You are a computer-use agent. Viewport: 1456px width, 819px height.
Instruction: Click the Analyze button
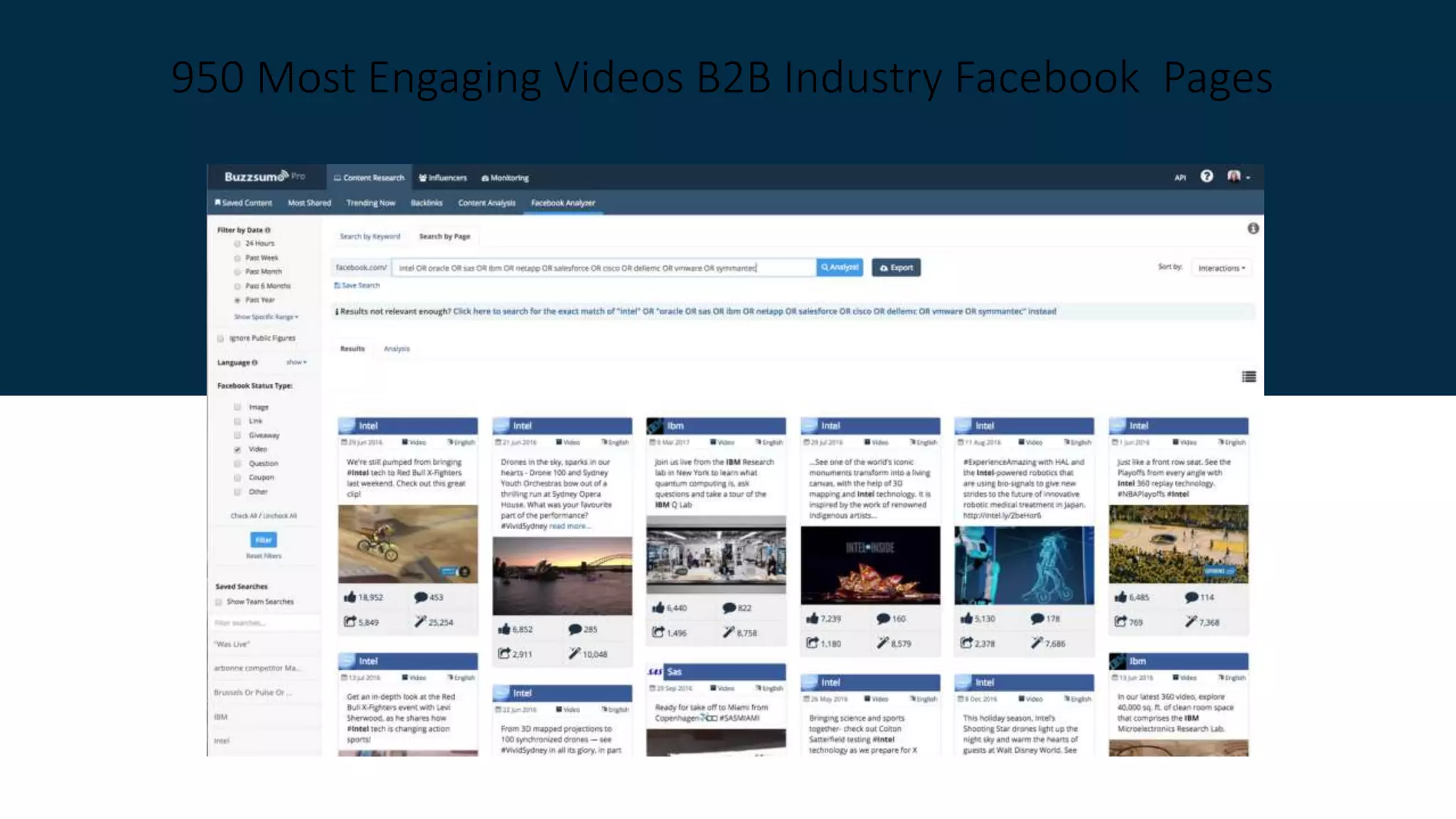(x=840, y=267)
